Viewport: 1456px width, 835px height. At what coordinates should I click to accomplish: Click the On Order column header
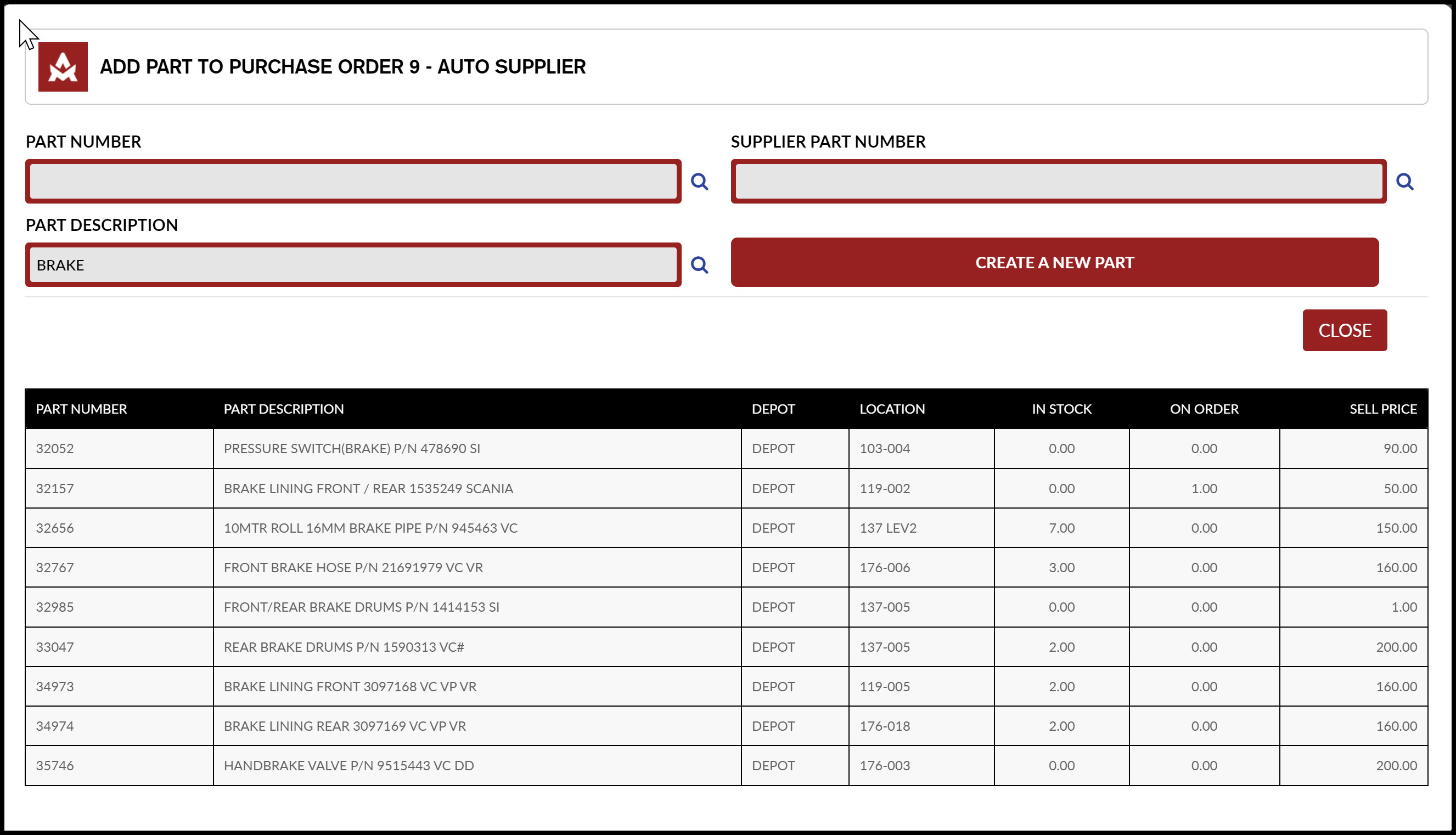(x=1204, y=409)
